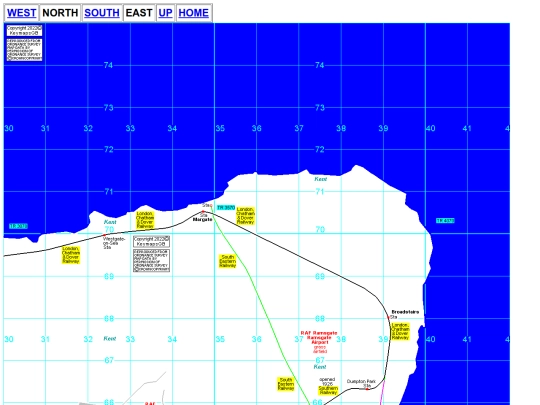The image size is (540, 405).
Task: Click the Kent label beside RAF Ramsgate
Action: 320,367
